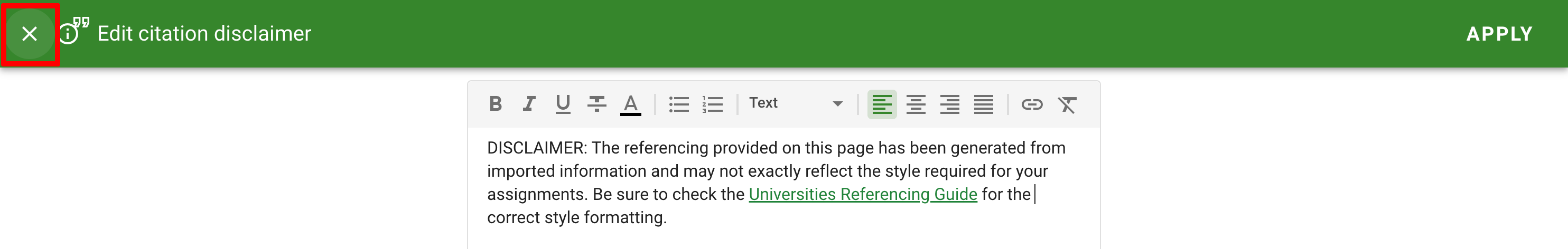1568x249 pixels.
Task: Open the text color picker
Action: (x=631, y=104)
